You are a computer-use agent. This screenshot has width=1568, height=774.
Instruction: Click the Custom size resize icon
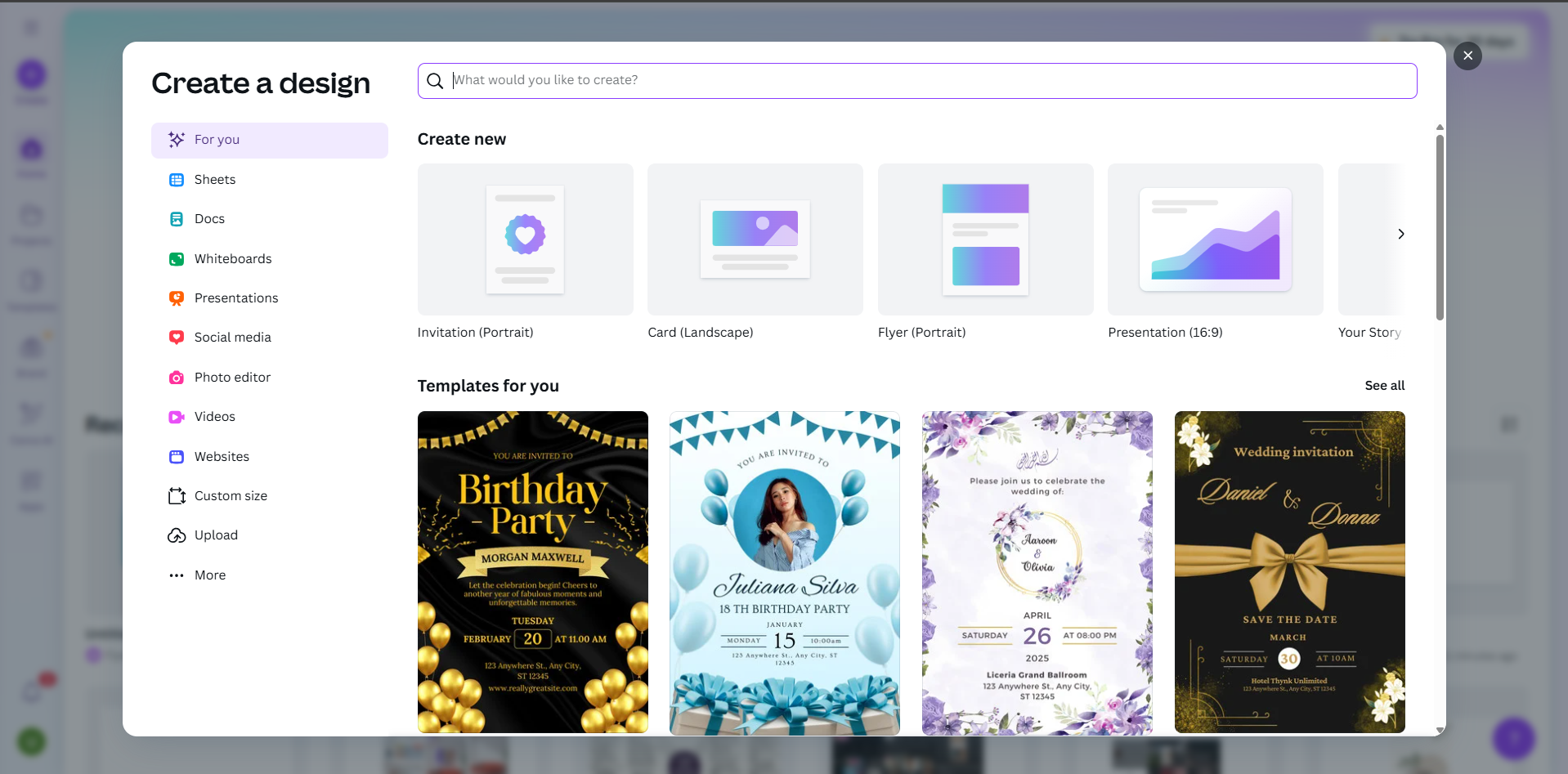tap(177, 495)
